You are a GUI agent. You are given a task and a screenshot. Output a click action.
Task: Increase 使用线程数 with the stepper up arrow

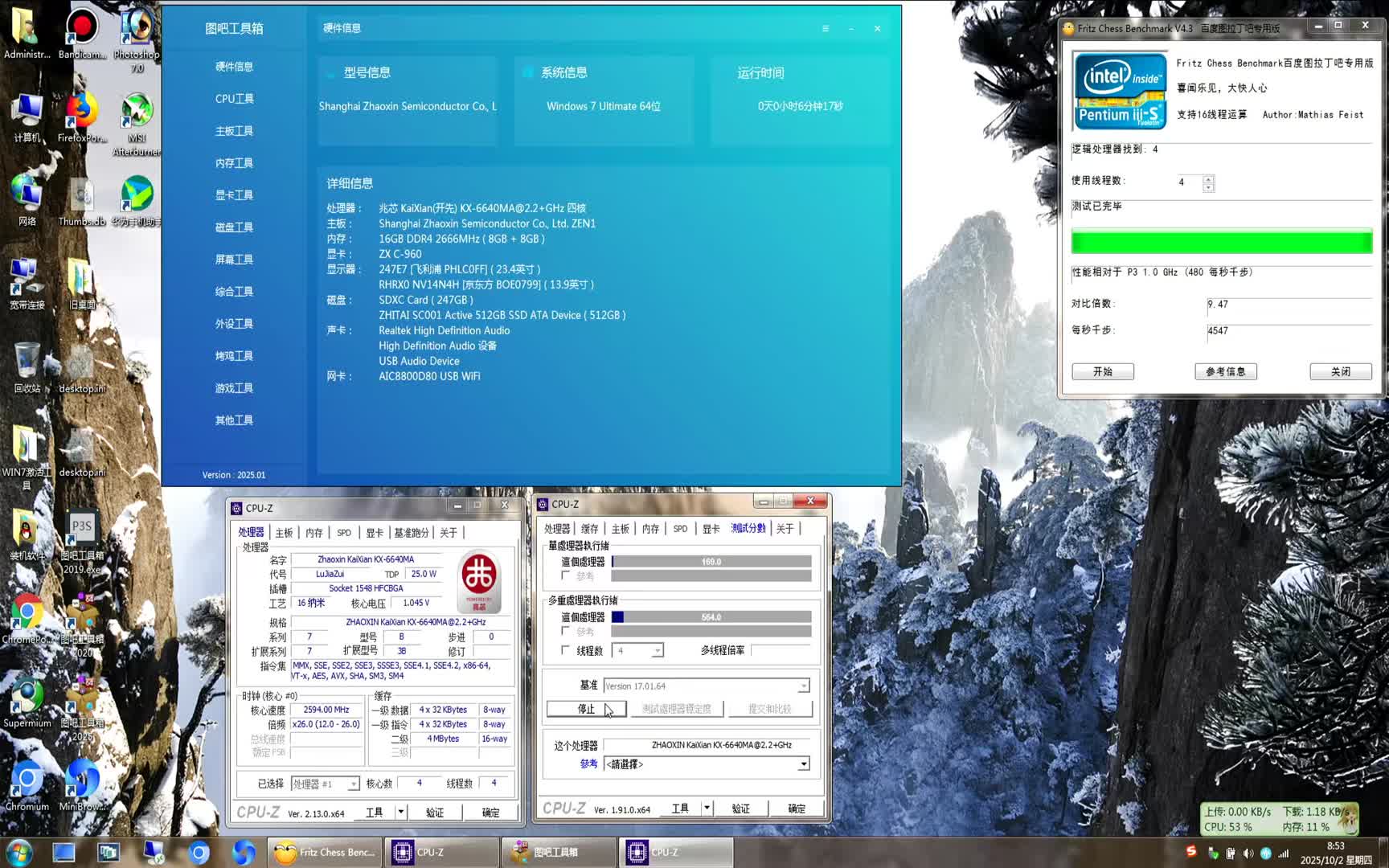click(1207, 178)
